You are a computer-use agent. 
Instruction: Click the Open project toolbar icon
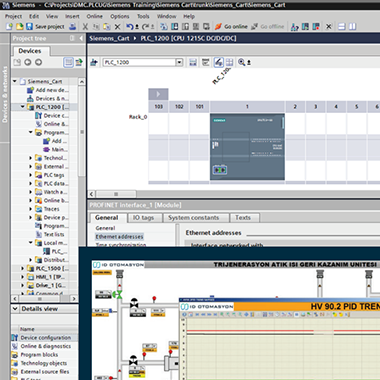[x=20, y=26]
